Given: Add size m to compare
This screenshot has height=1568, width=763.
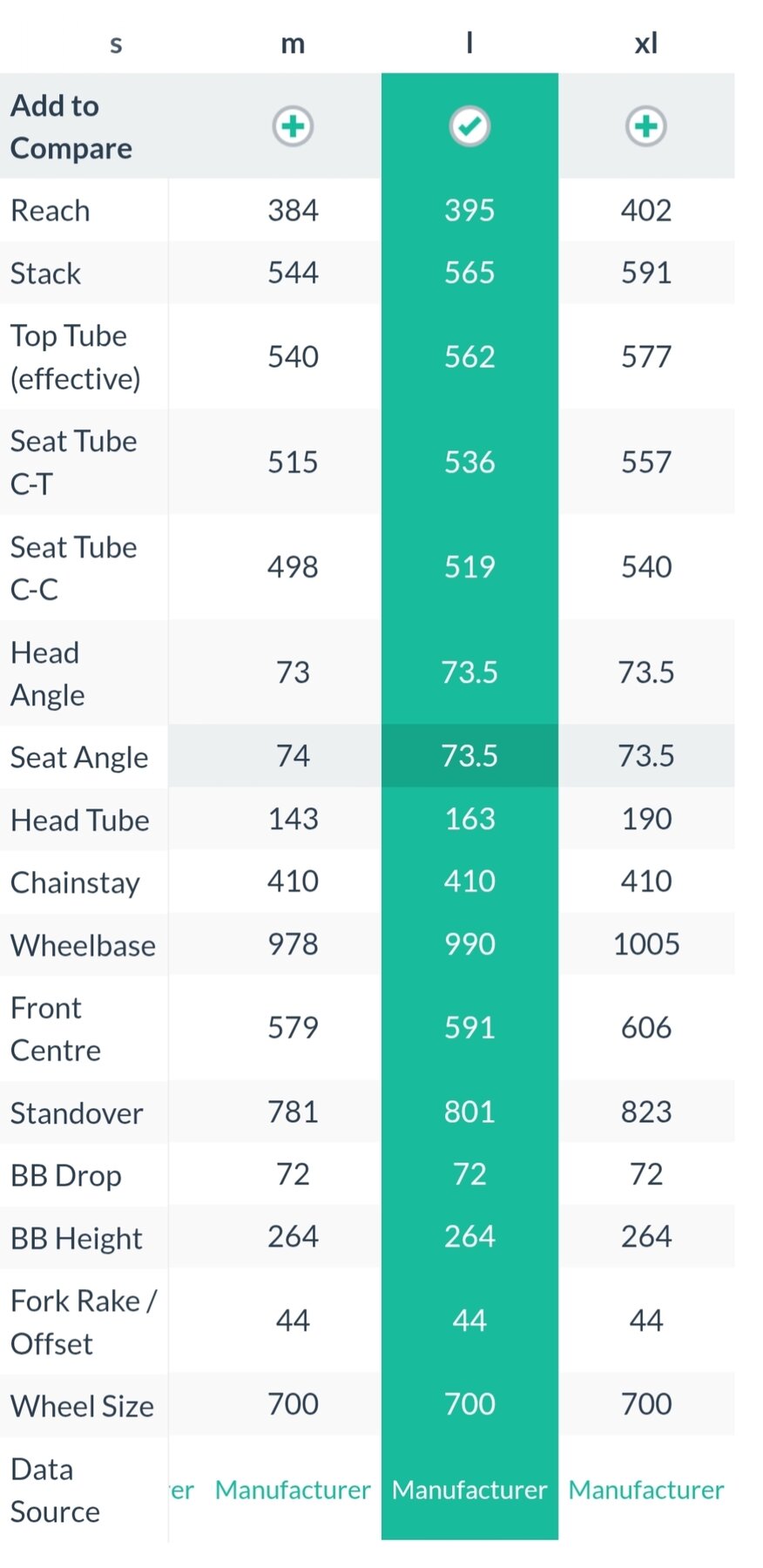Looking at the screenshot, I should (x=293, y=126).
